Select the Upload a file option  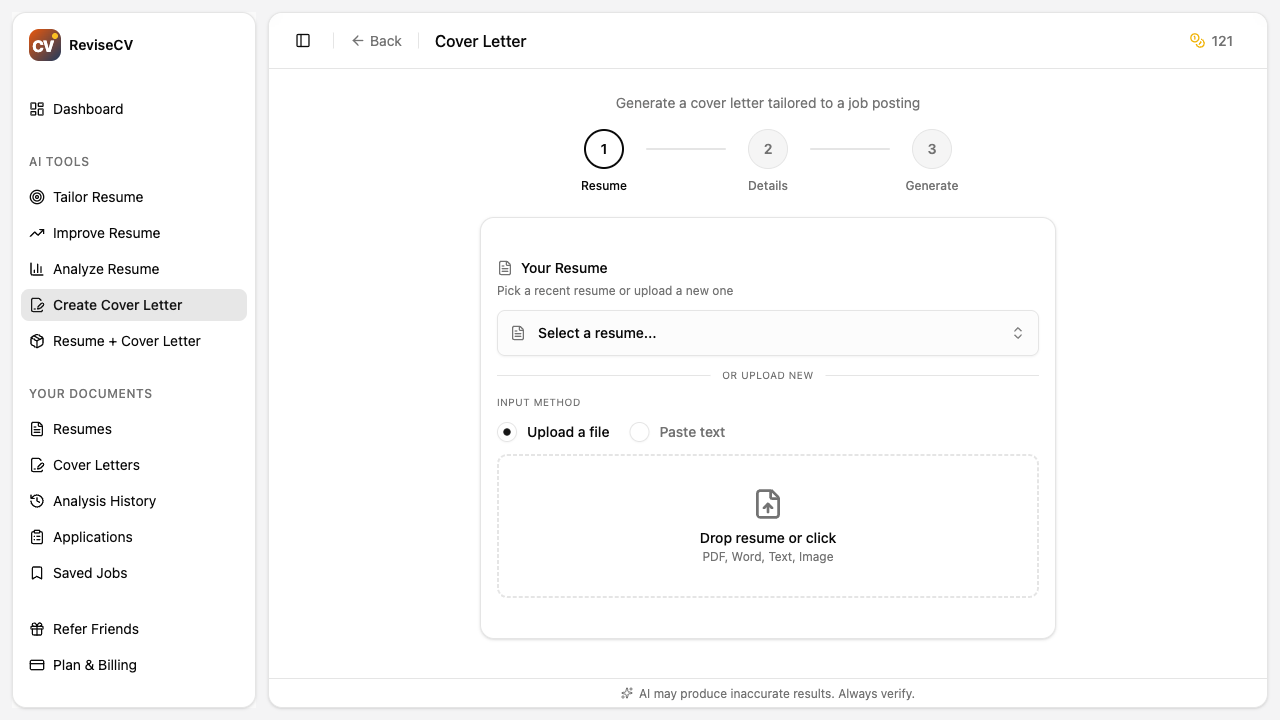coord(507,432)
